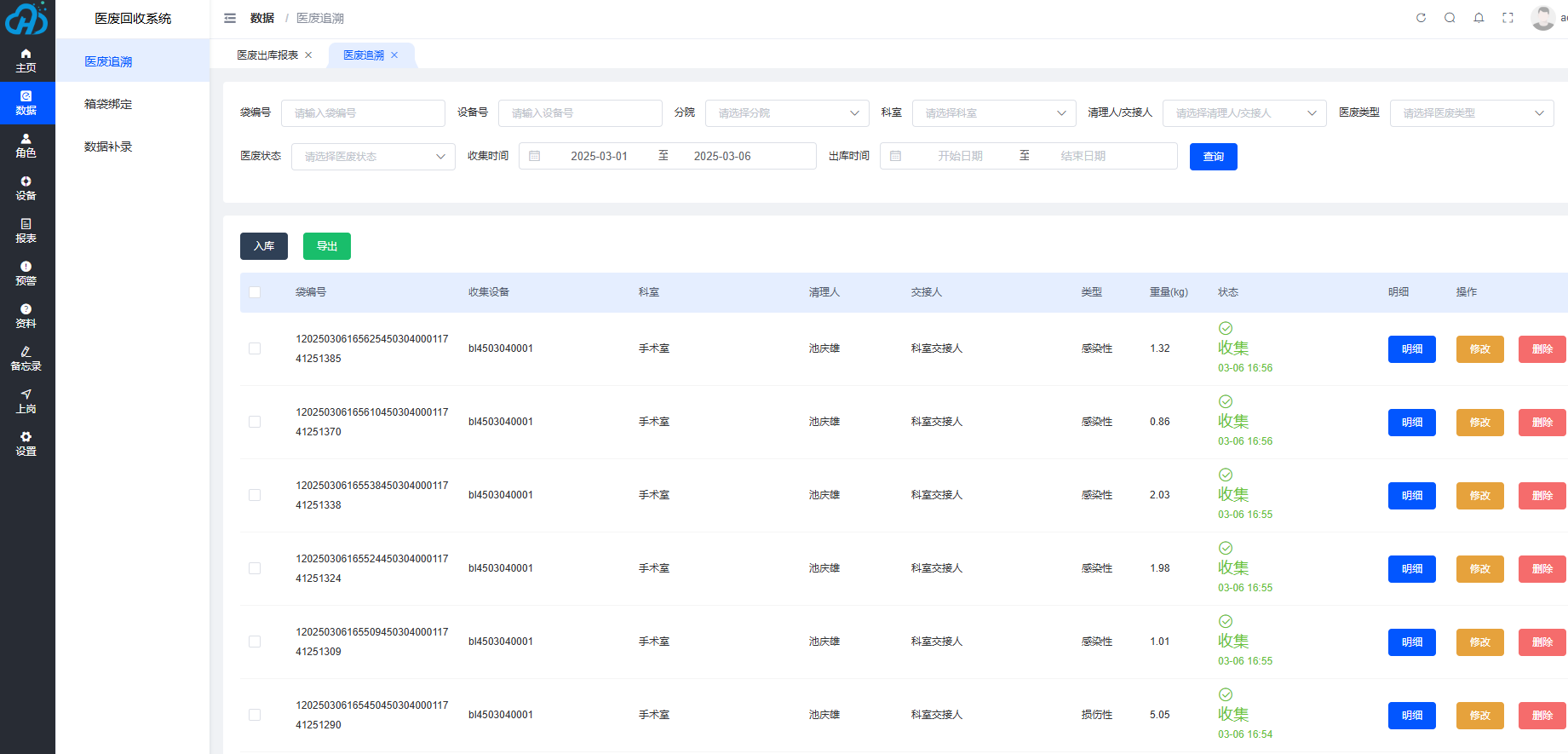The image size is (1568, 754).
Task: Go to 主页 home in the sidebar
Action: click(x=26, y=60)
